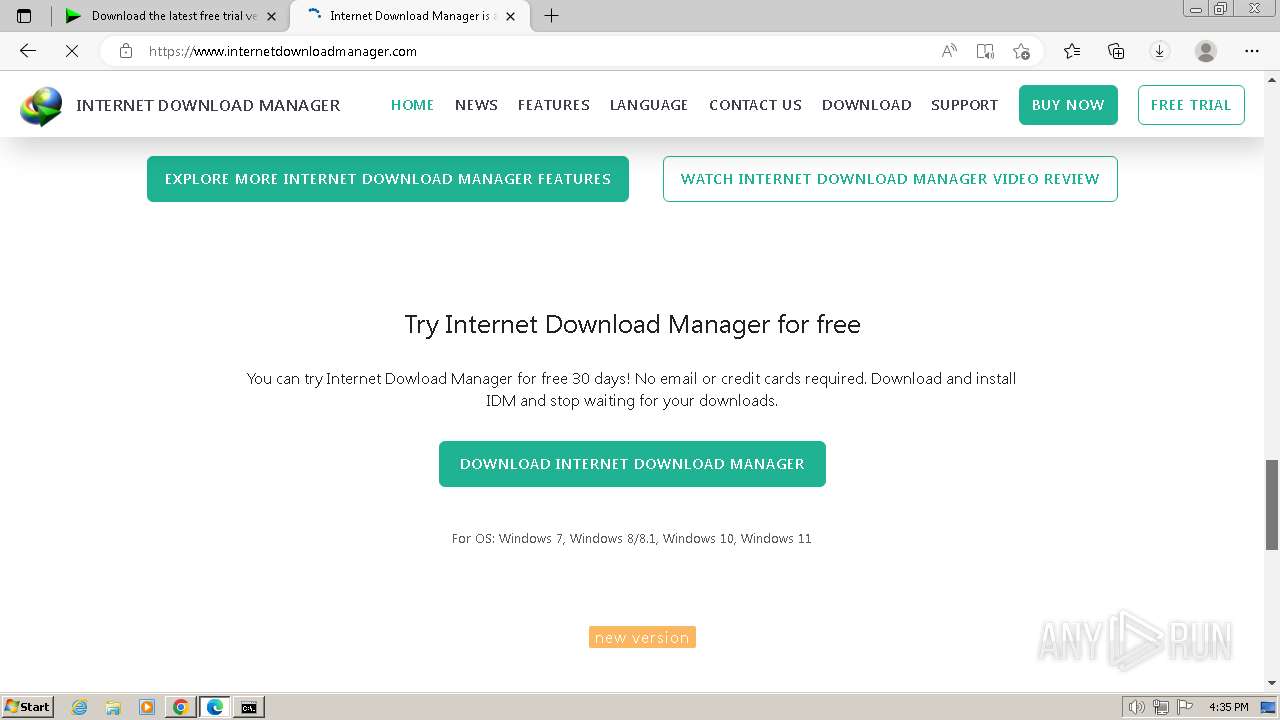The image size is (1280, 720).
Task: Click the IDM globe logo icon
Action: pyautogui.click(x=41, y=106)
